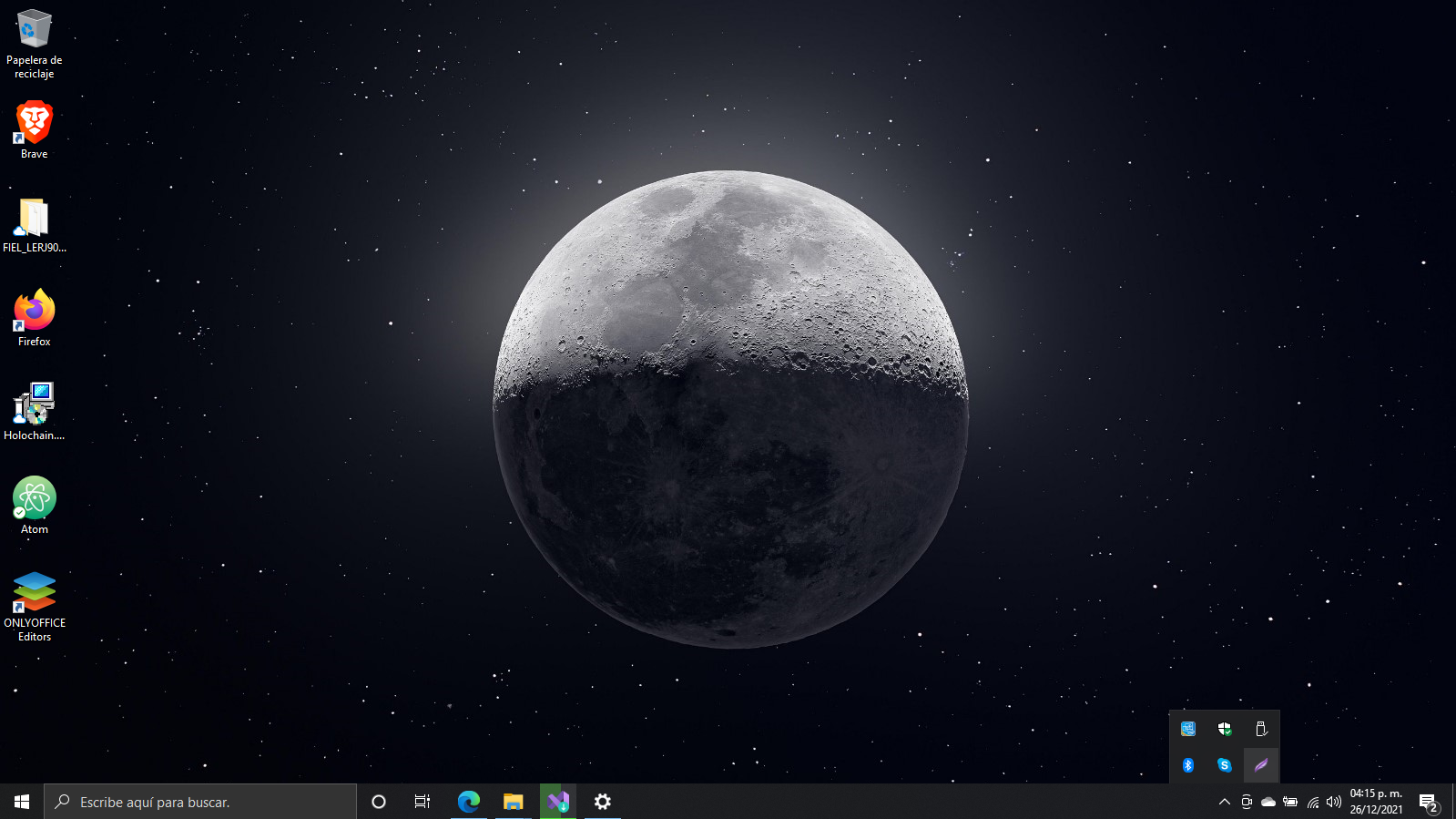Open the Windows Start menu

(22, 802)
